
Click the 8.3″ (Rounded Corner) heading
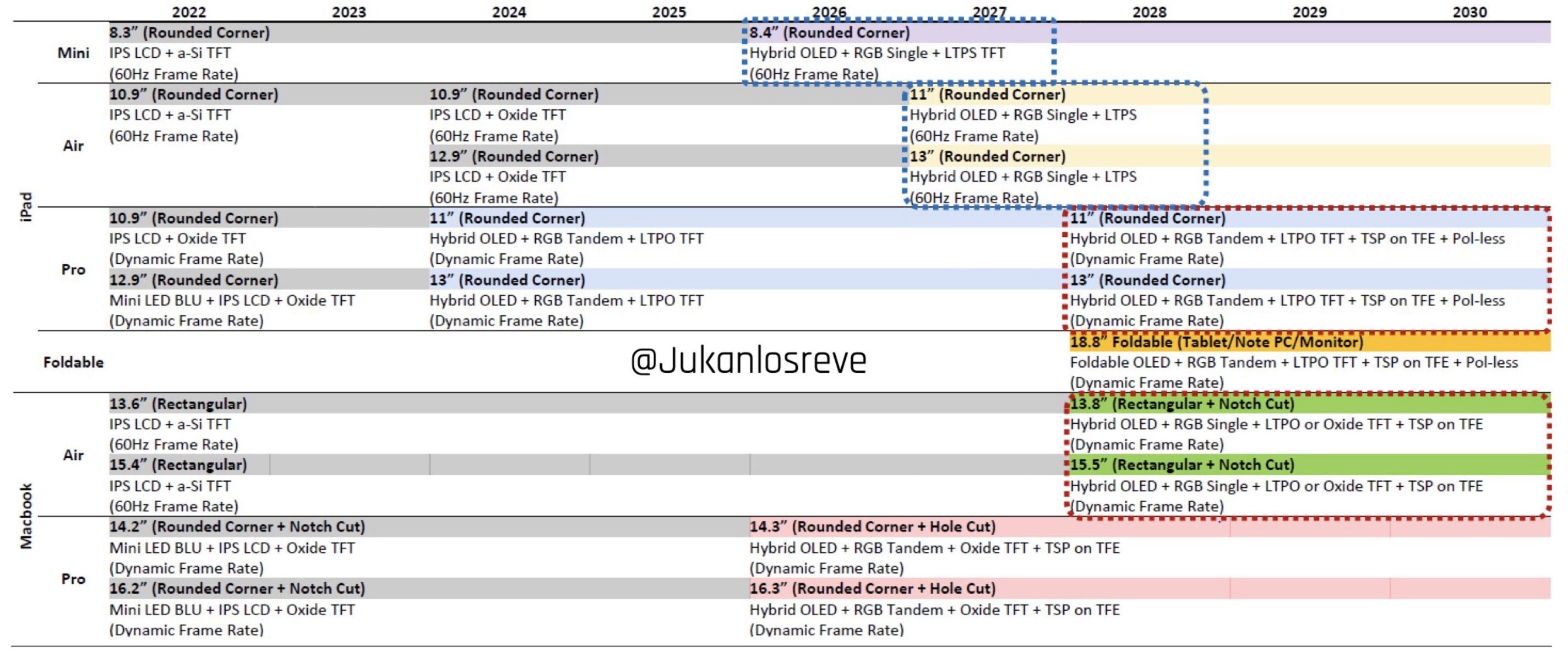coord(189,32)
